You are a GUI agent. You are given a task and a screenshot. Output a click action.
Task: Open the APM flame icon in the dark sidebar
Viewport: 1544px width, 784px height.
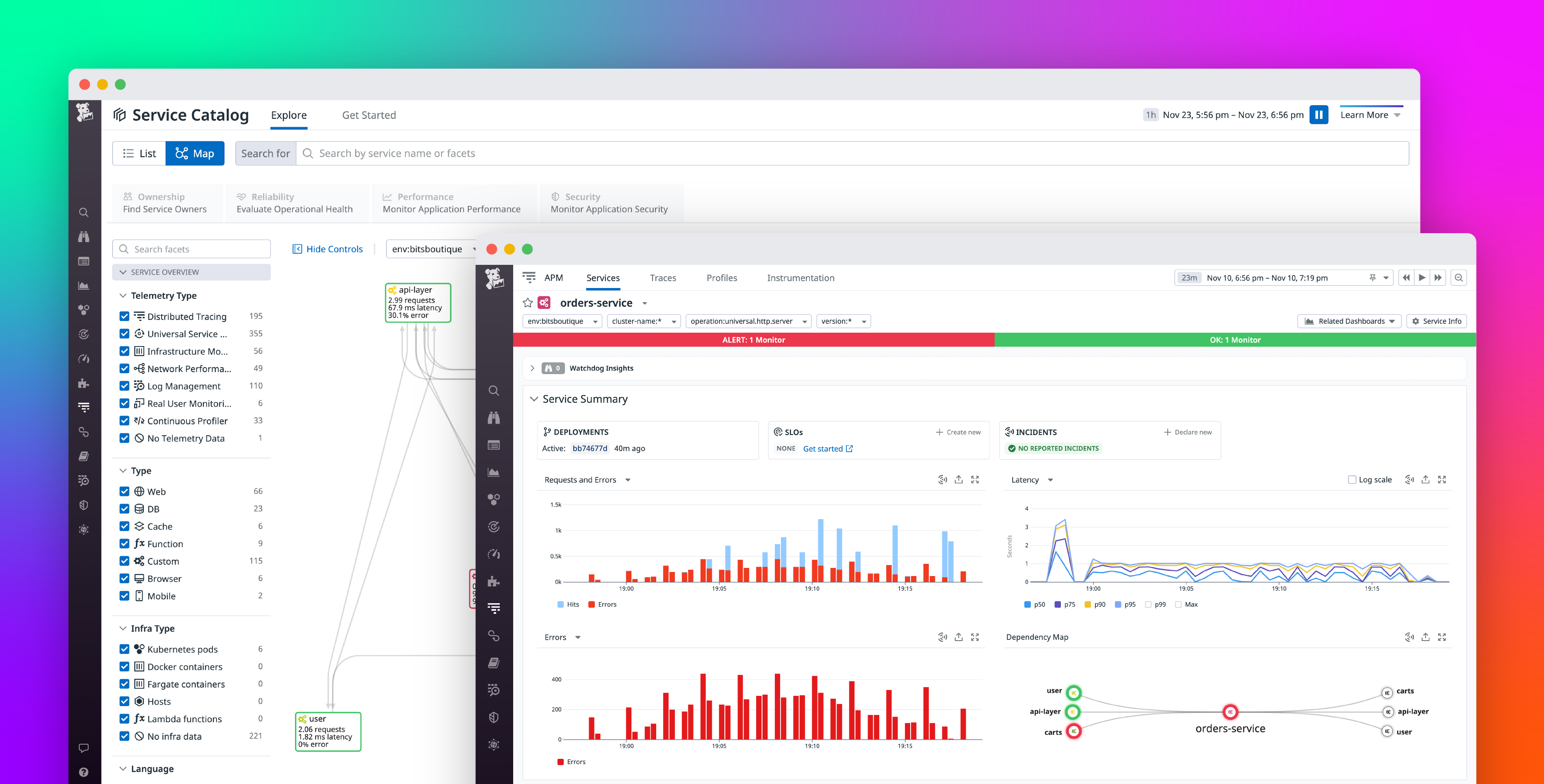point(84,407)
